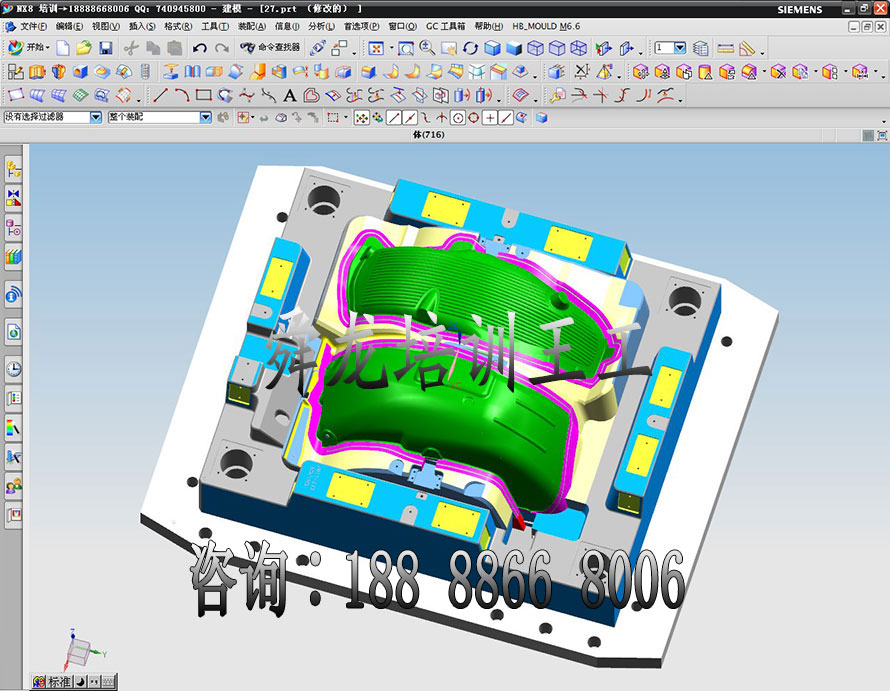
Task: Open the History clock panel in sidebar
Action: pos(14,369)
